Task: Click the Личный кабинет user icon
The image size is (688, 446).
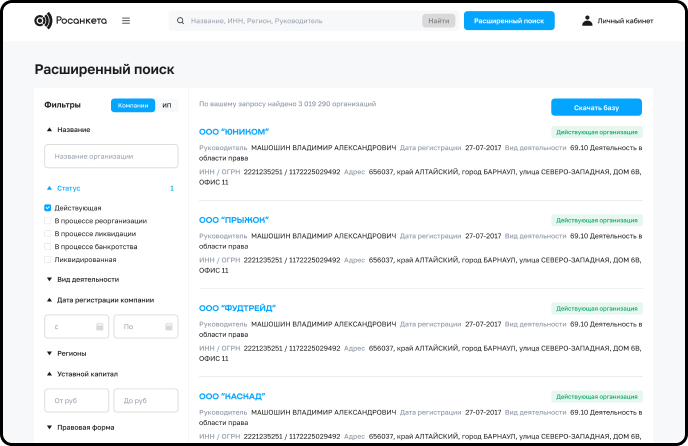Action: click(587, 20)
